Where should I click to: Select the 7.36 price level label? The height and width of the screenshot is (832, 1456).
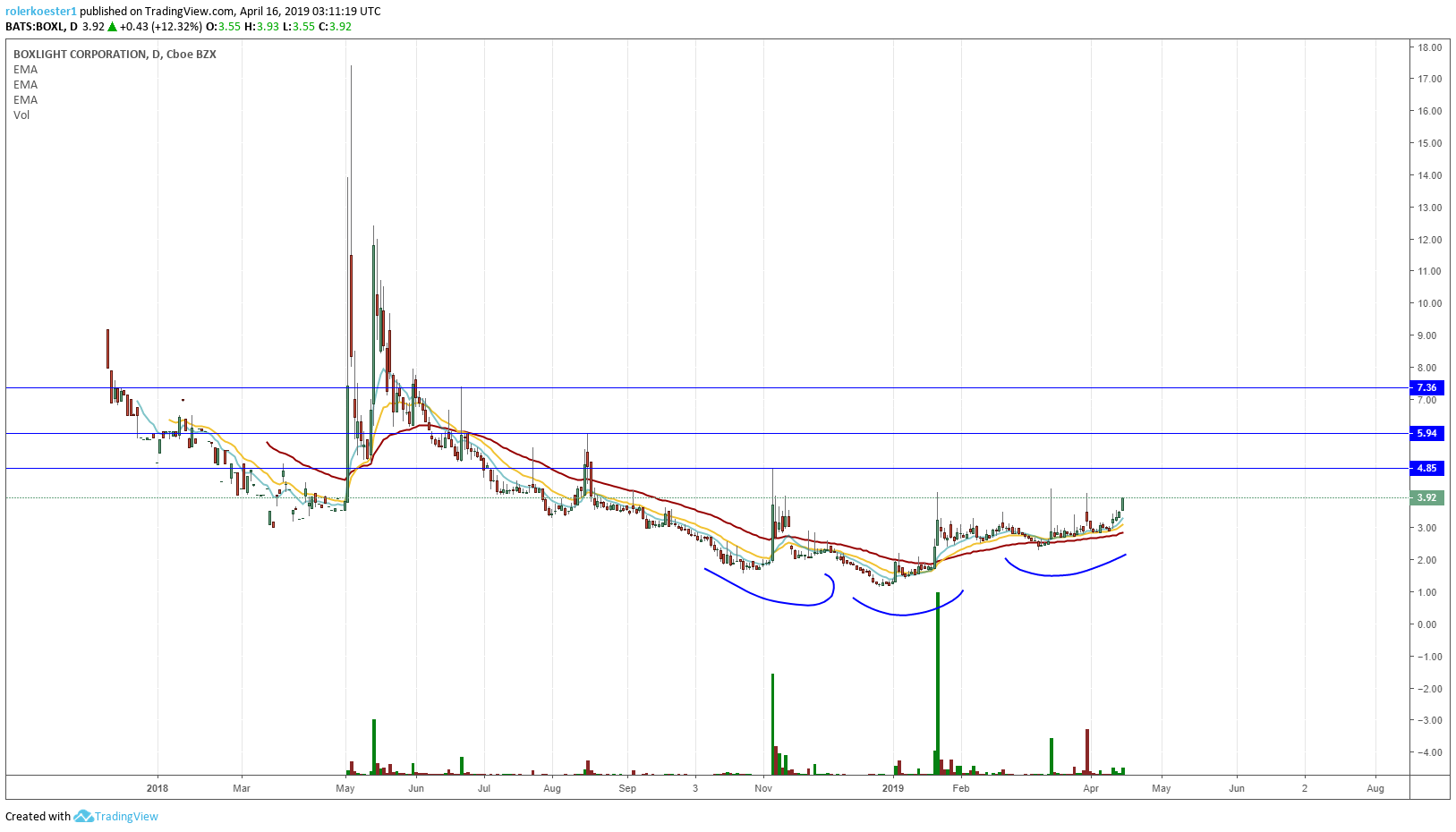tap(1426, 387)
